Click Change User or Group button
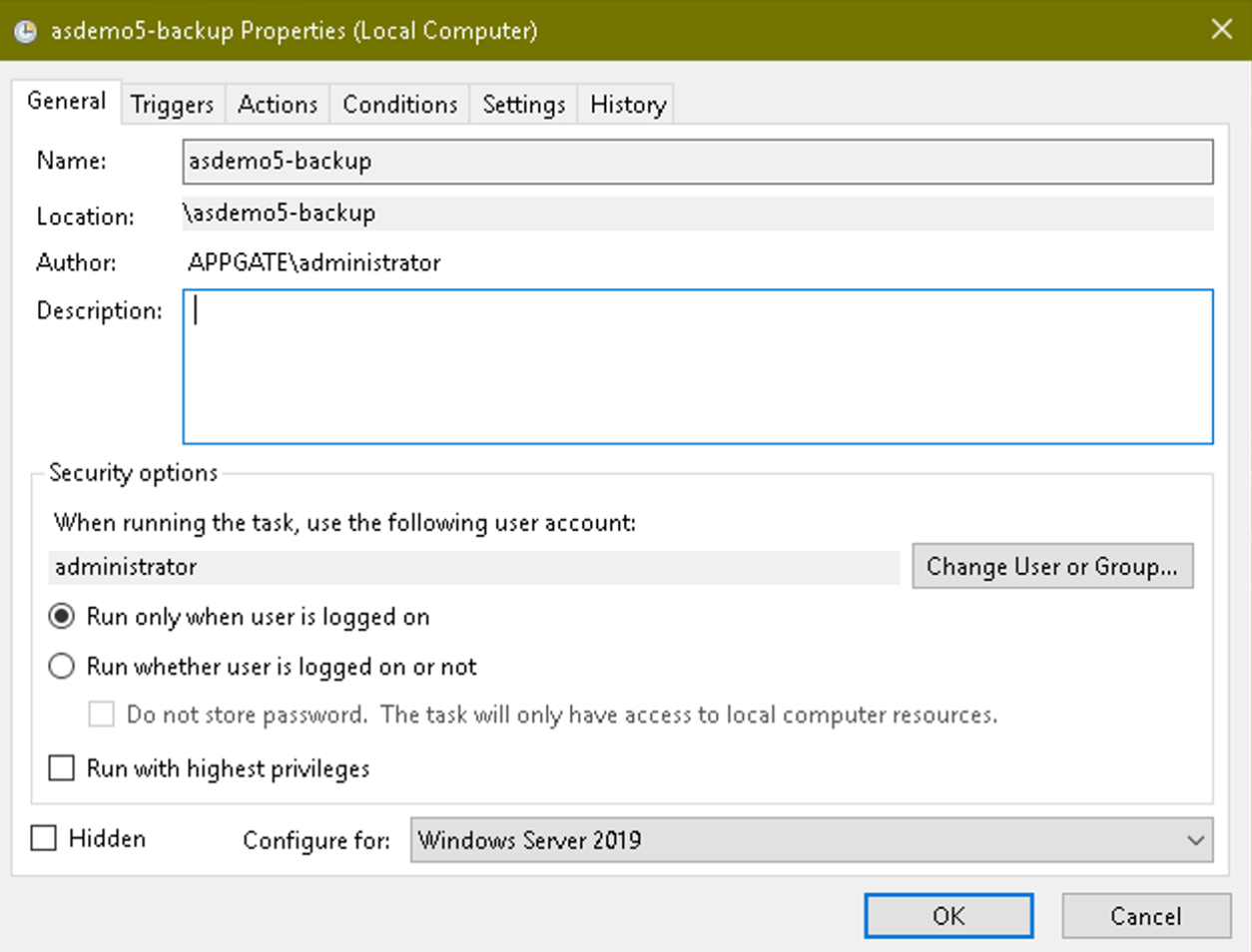This screenshot has height=952, width=1252. (1052, 566)
